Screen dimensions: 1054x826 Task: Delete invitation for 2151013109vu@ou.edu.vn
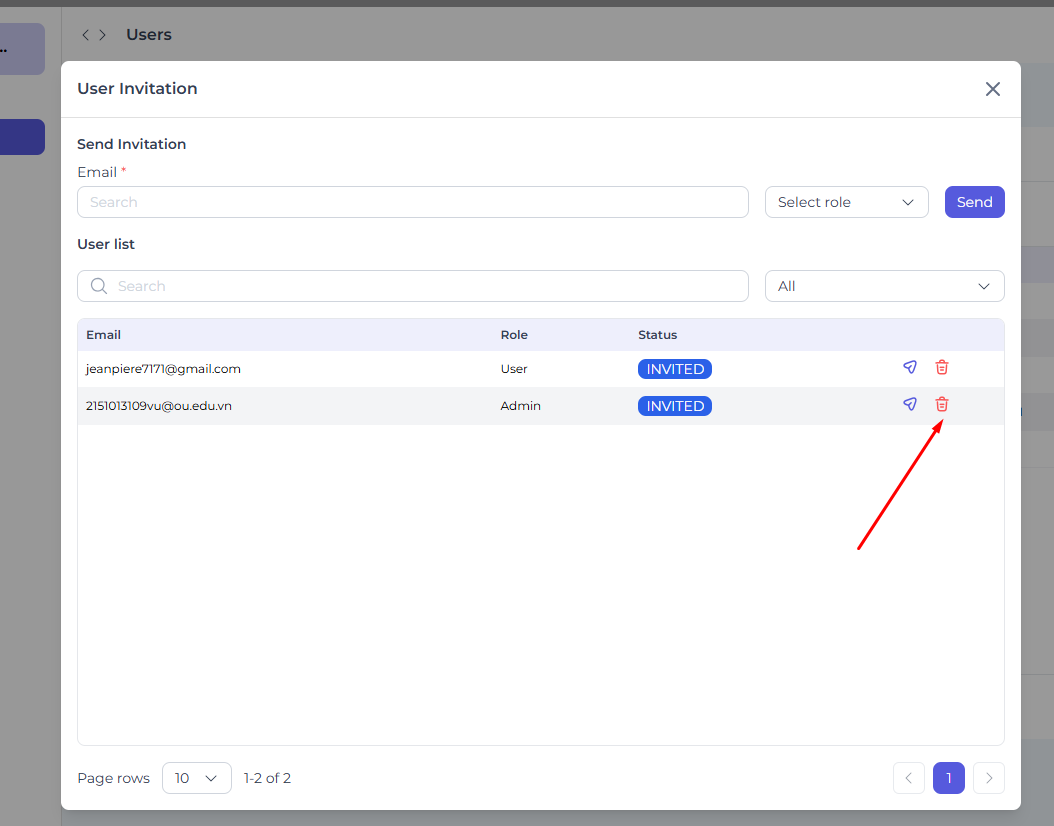click(942, 404)
